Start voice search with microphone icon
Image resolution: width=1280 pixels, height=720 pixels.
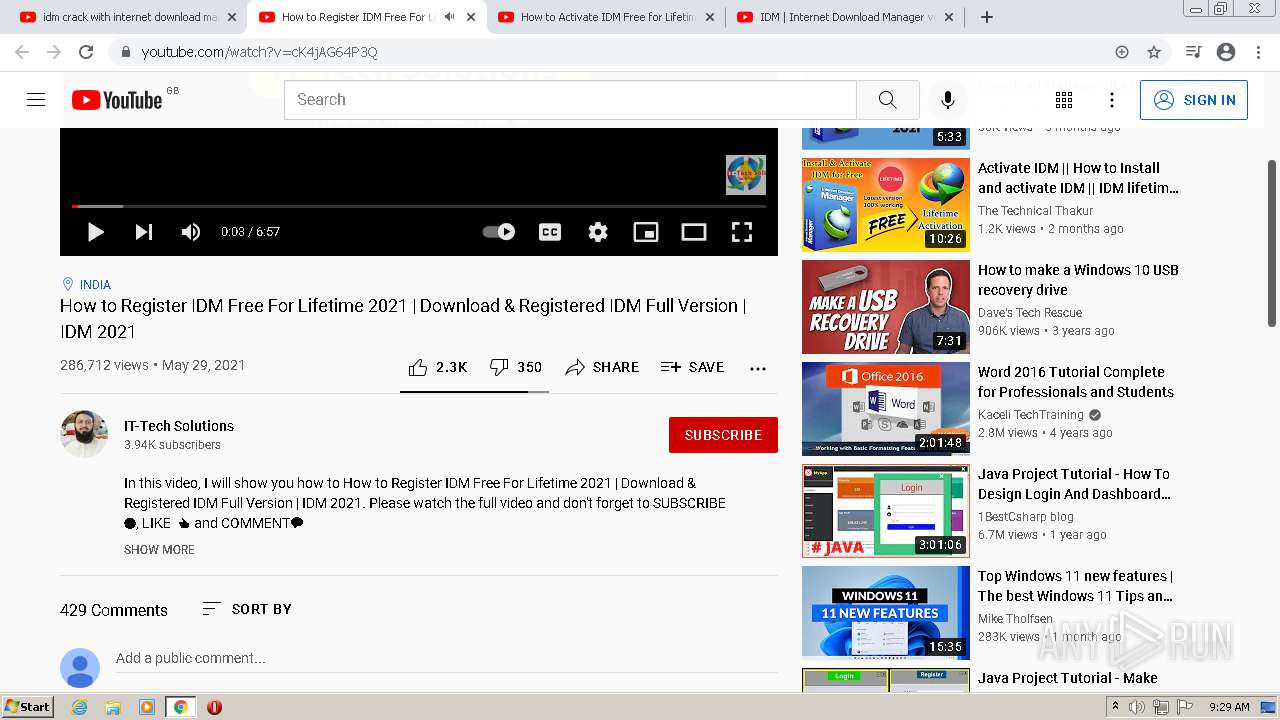(948, 100)
